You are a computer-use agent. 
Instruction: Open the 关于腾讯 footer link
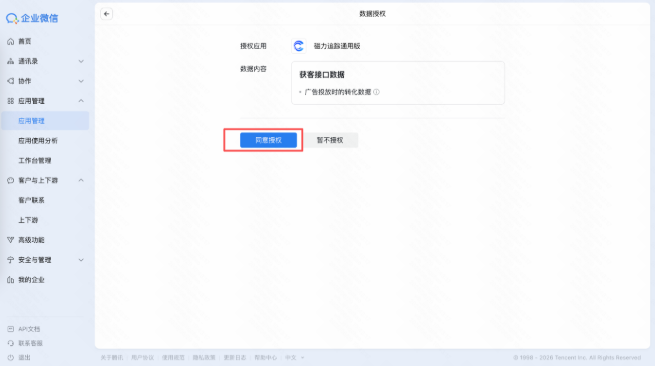[112, 358]
